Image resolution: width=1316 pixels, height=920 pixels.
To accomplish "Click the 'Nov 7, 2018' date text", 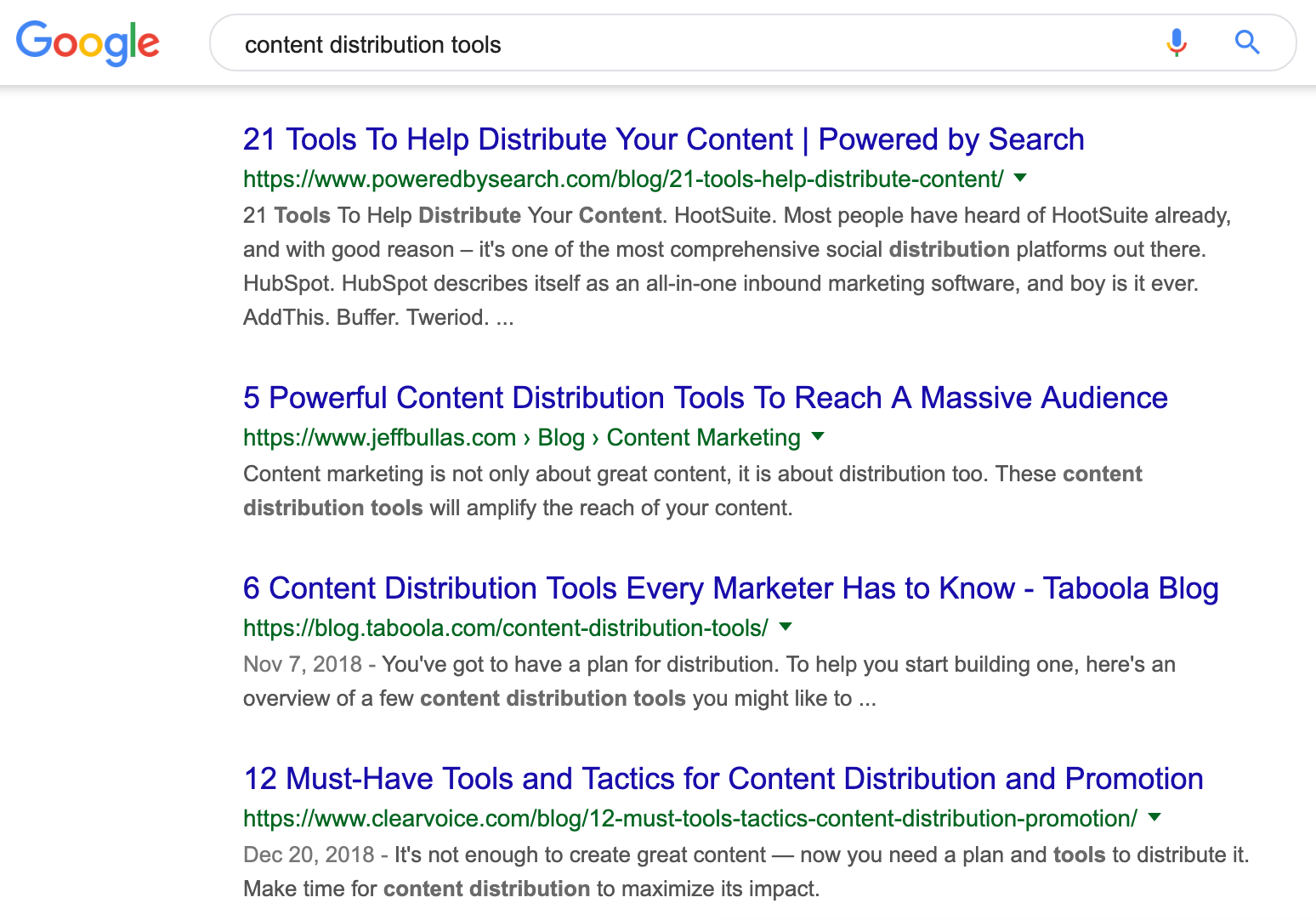I will (x=303, y=665).
